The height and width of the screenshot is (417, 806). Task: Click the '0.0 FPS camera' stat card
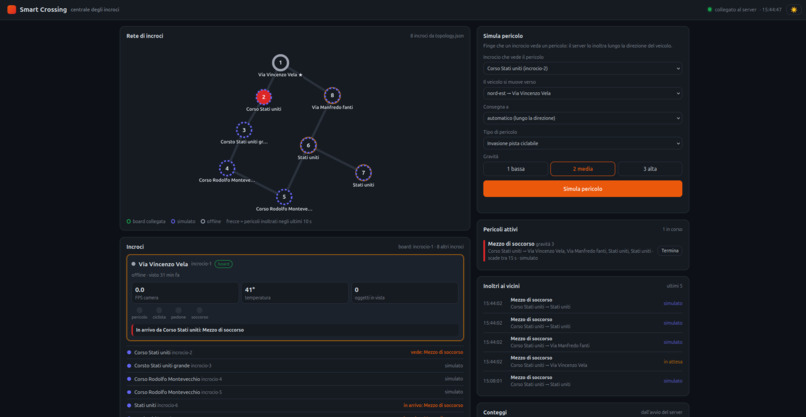tap(185, 293)
